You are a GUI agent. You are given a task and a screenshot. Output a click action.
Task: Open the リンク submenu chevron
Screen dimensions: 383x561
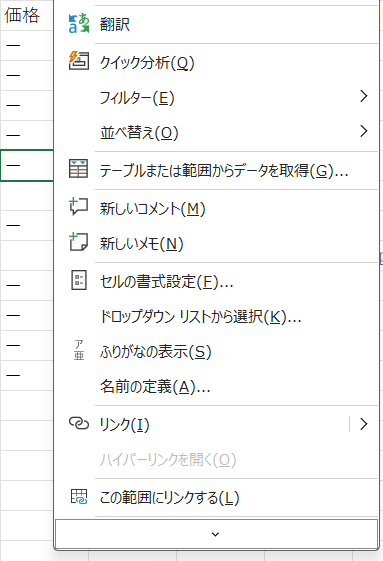363,424
